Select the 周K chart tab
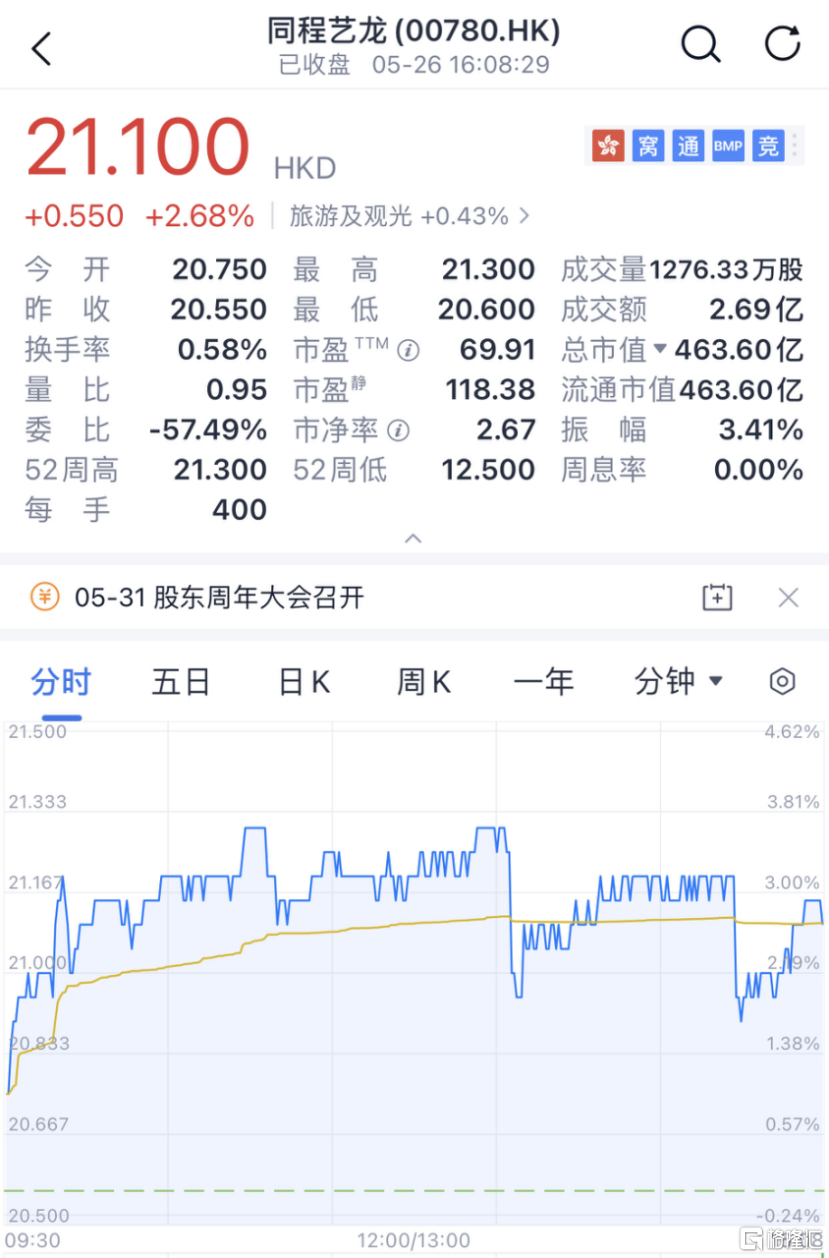This screenshot has width=829, height=1258. [x=424, y=682]
